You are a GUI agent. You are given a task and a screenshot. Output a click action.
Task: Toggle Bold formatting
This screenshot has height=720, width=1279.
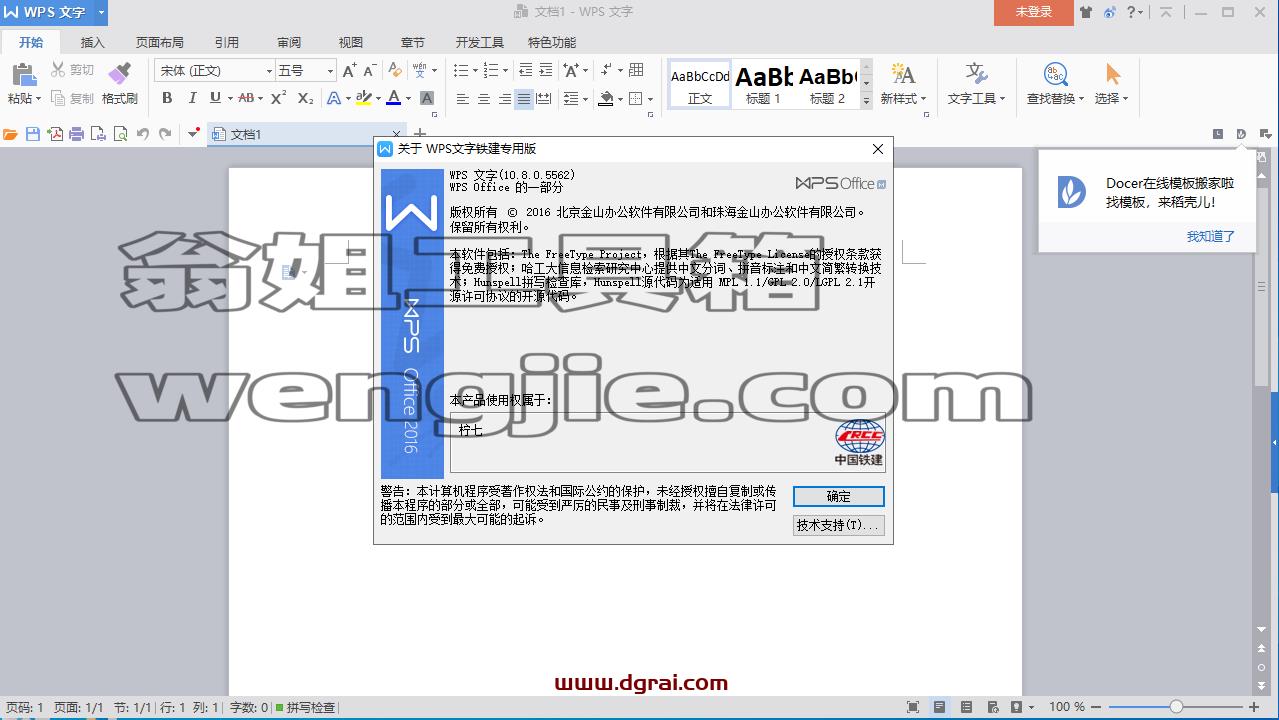(167, 98)
